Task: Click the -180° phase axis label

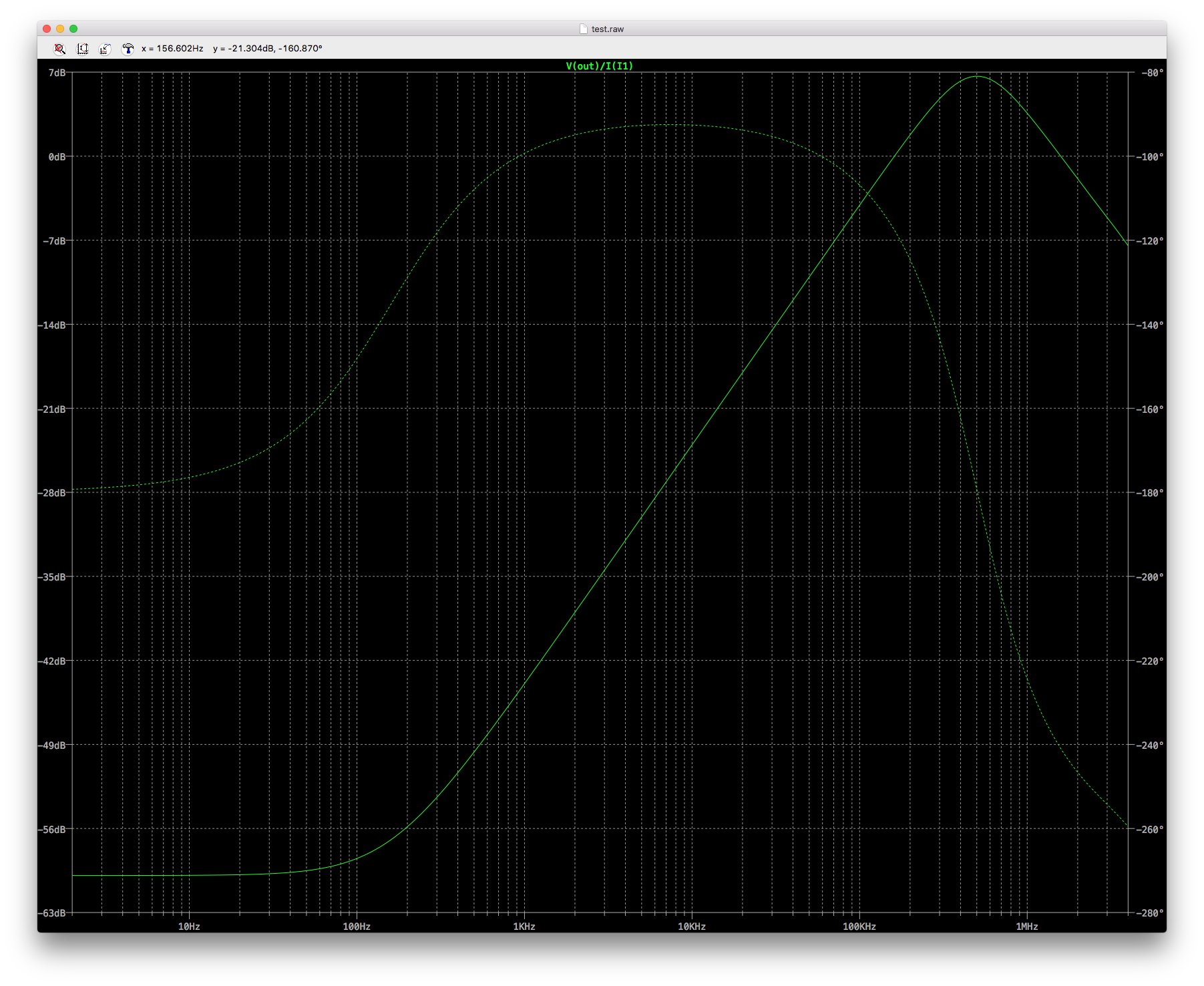Action: click(x=1149, y=493)
